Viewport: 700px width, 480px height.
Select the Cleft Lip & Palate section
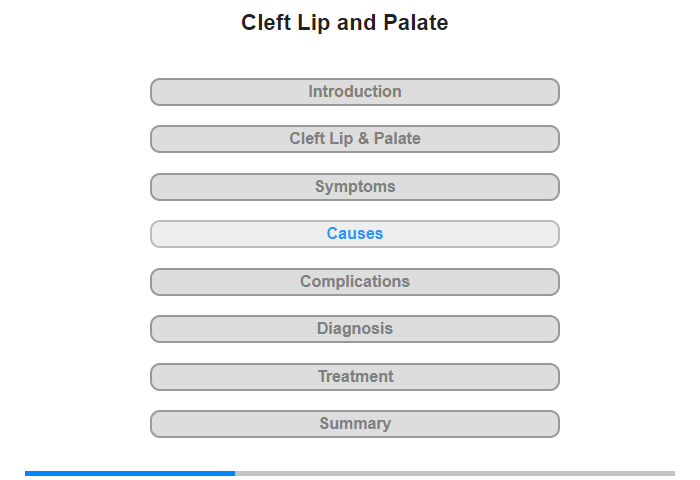(355, 139)
